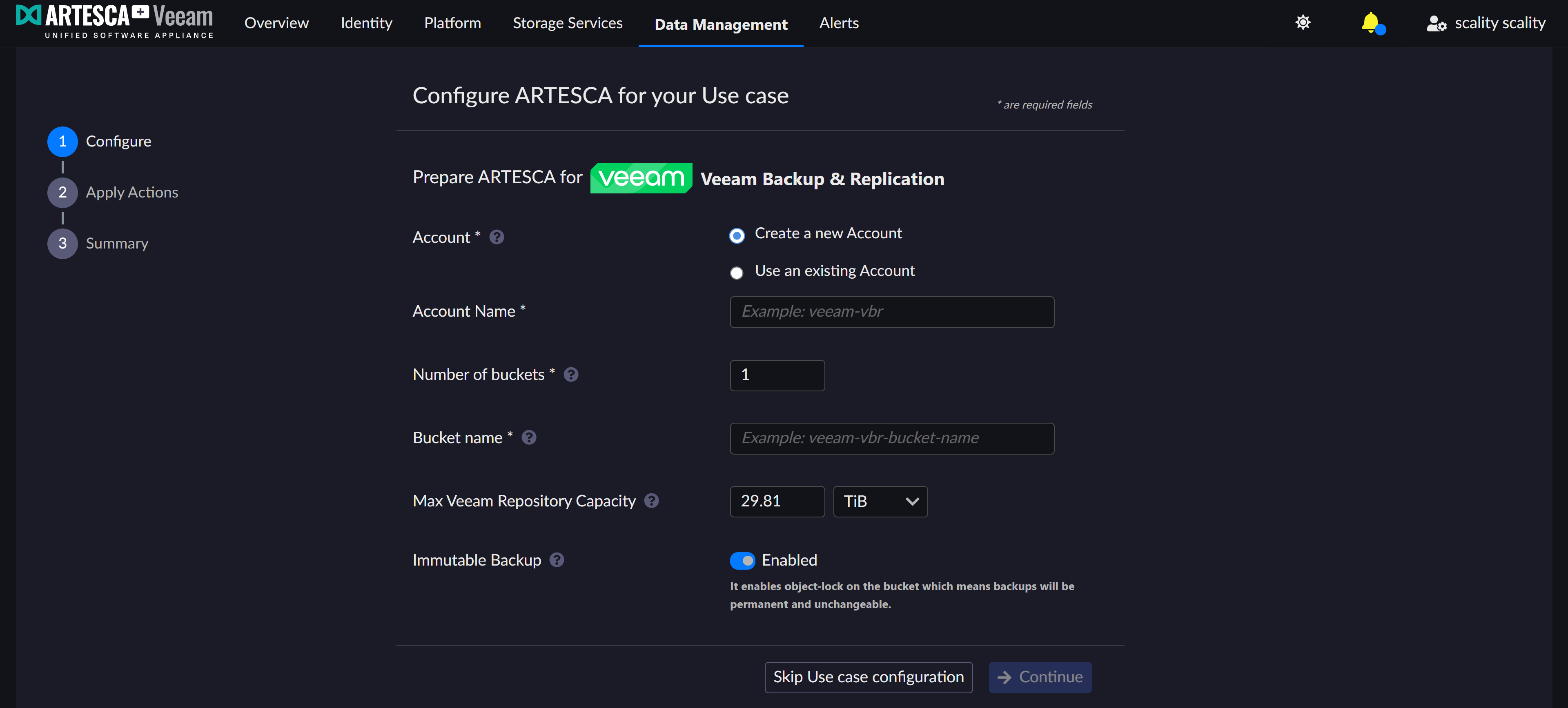Image resolution: width=1568 pixels, height=708 pixels.
Task: Focus the Number of buckets field
Action: (777, 375)
